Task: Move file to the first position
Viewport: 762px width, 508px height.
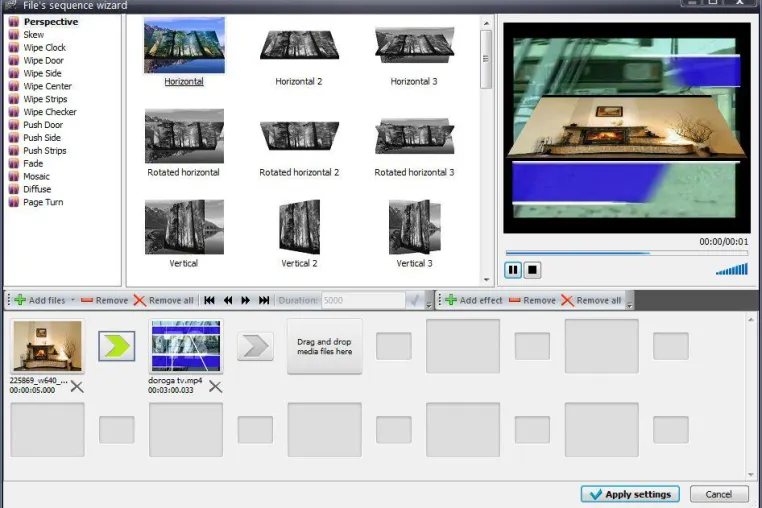Action: (209, 300)
